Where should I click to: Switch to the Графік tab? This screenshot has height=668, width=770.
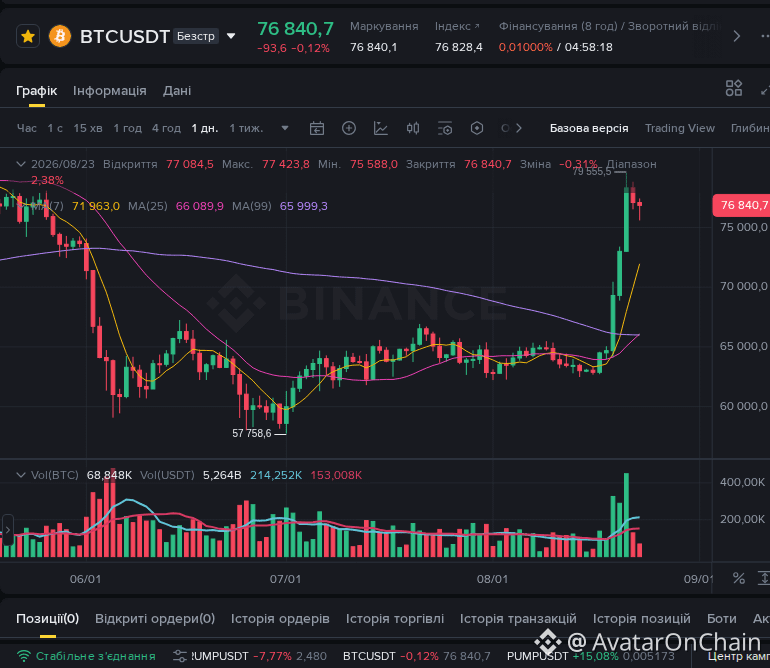(36, 91)
